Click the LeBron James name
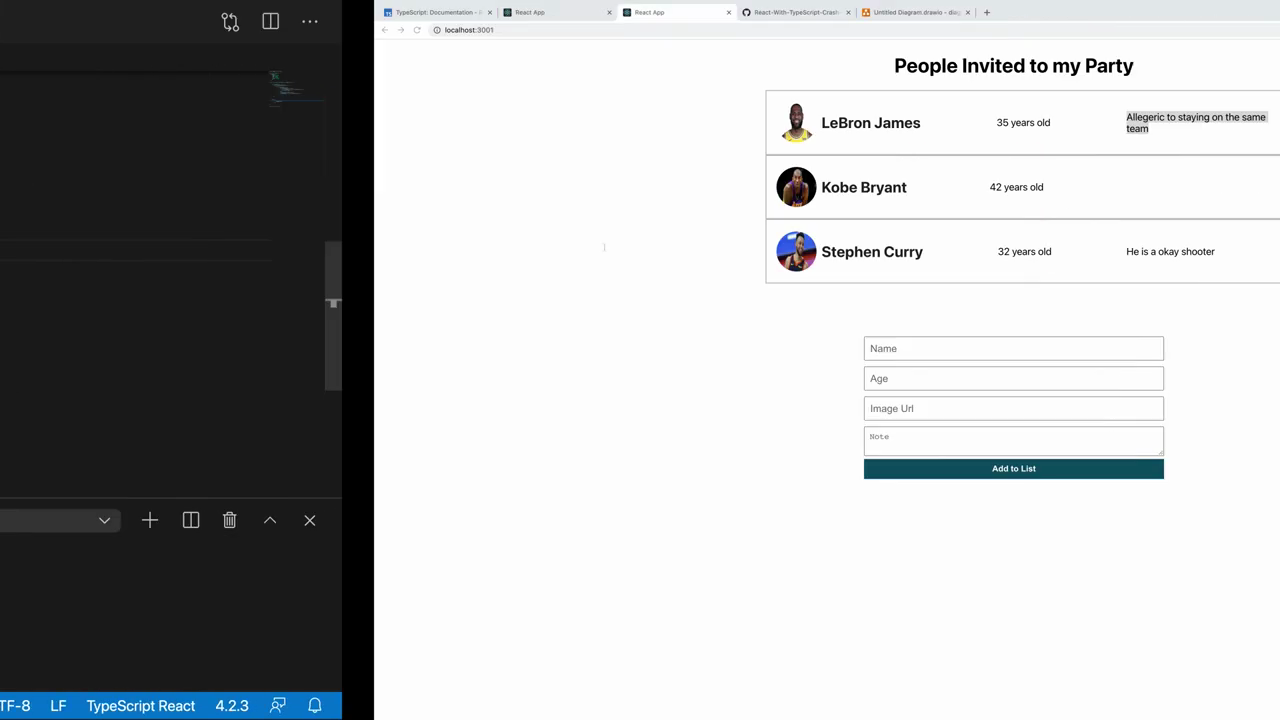 point(871,123)
